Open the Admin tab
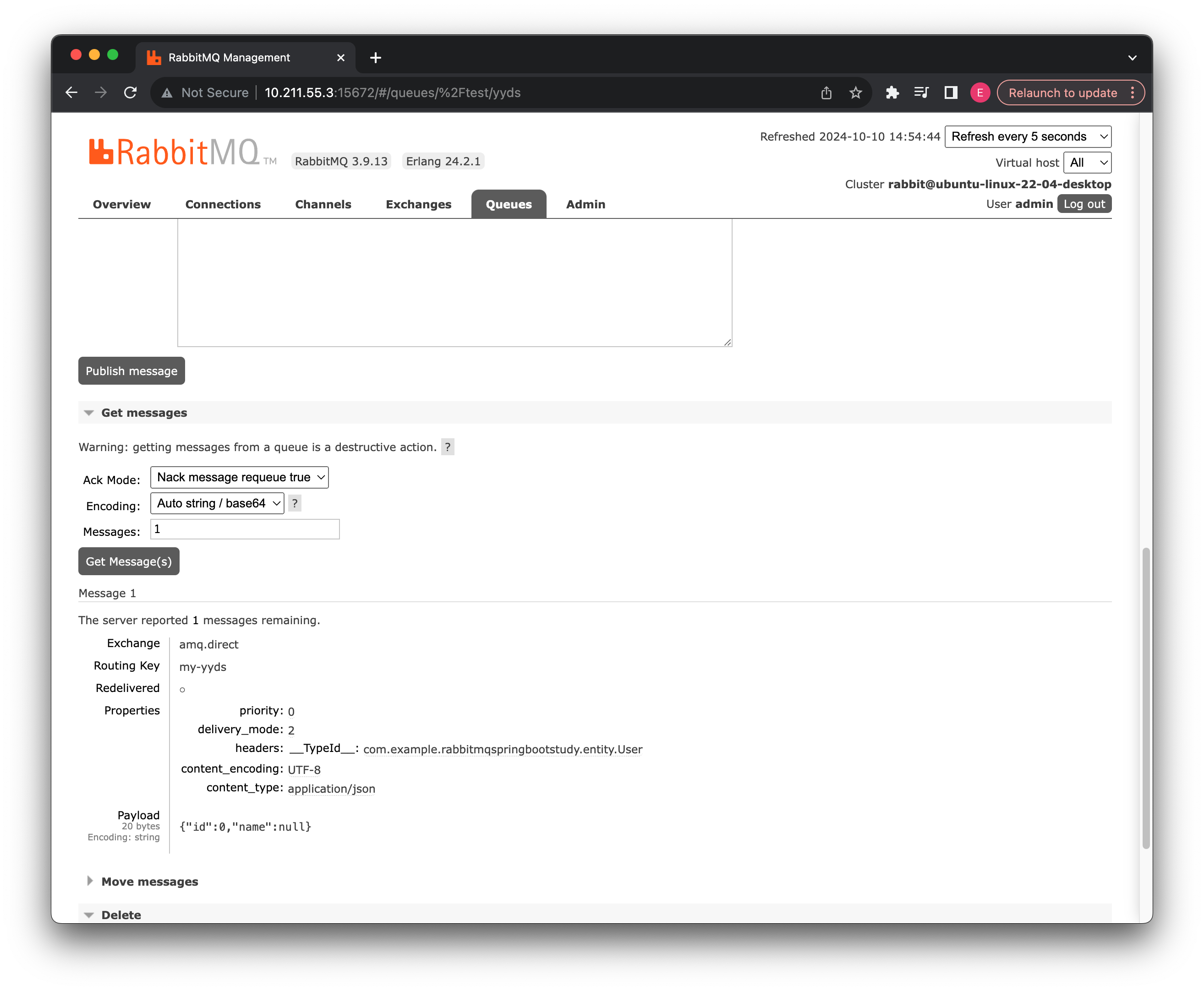This screenshot has height=991, width=1204. pyautogui.click(x=586, y=204)
